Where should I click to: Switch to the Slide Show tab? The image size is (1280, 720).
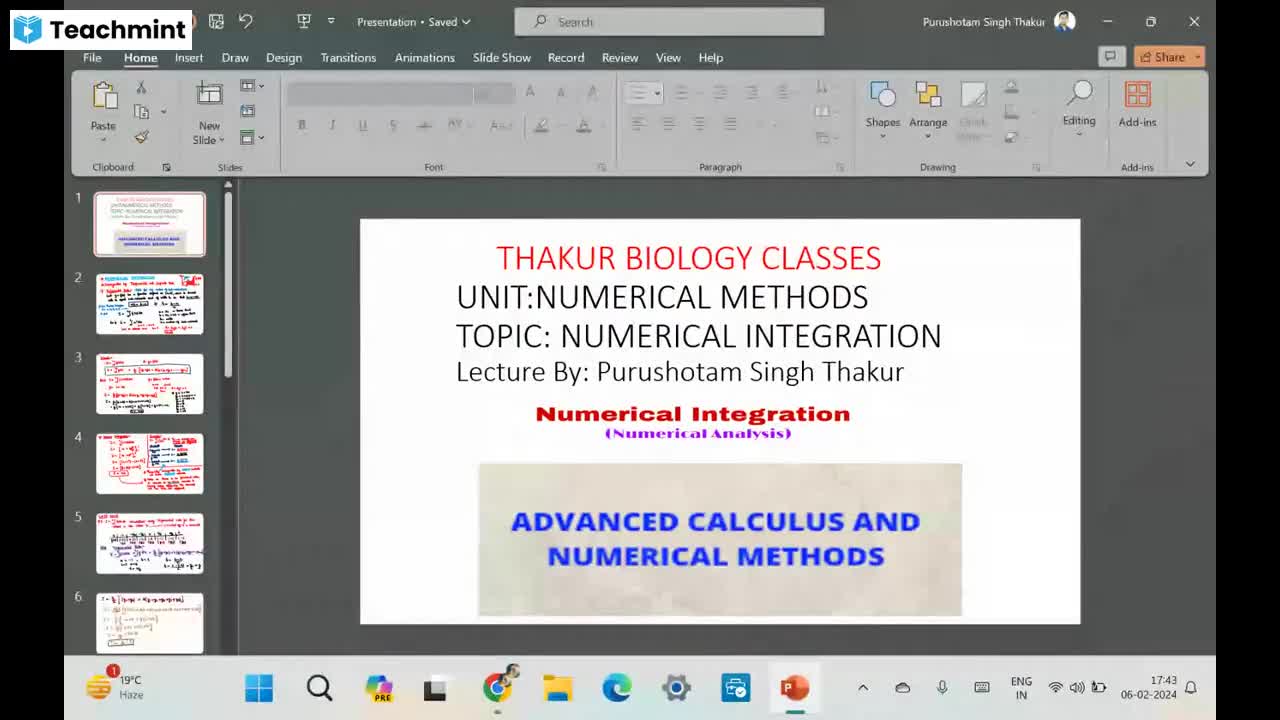pyautogui.click(x=501, y=57)
